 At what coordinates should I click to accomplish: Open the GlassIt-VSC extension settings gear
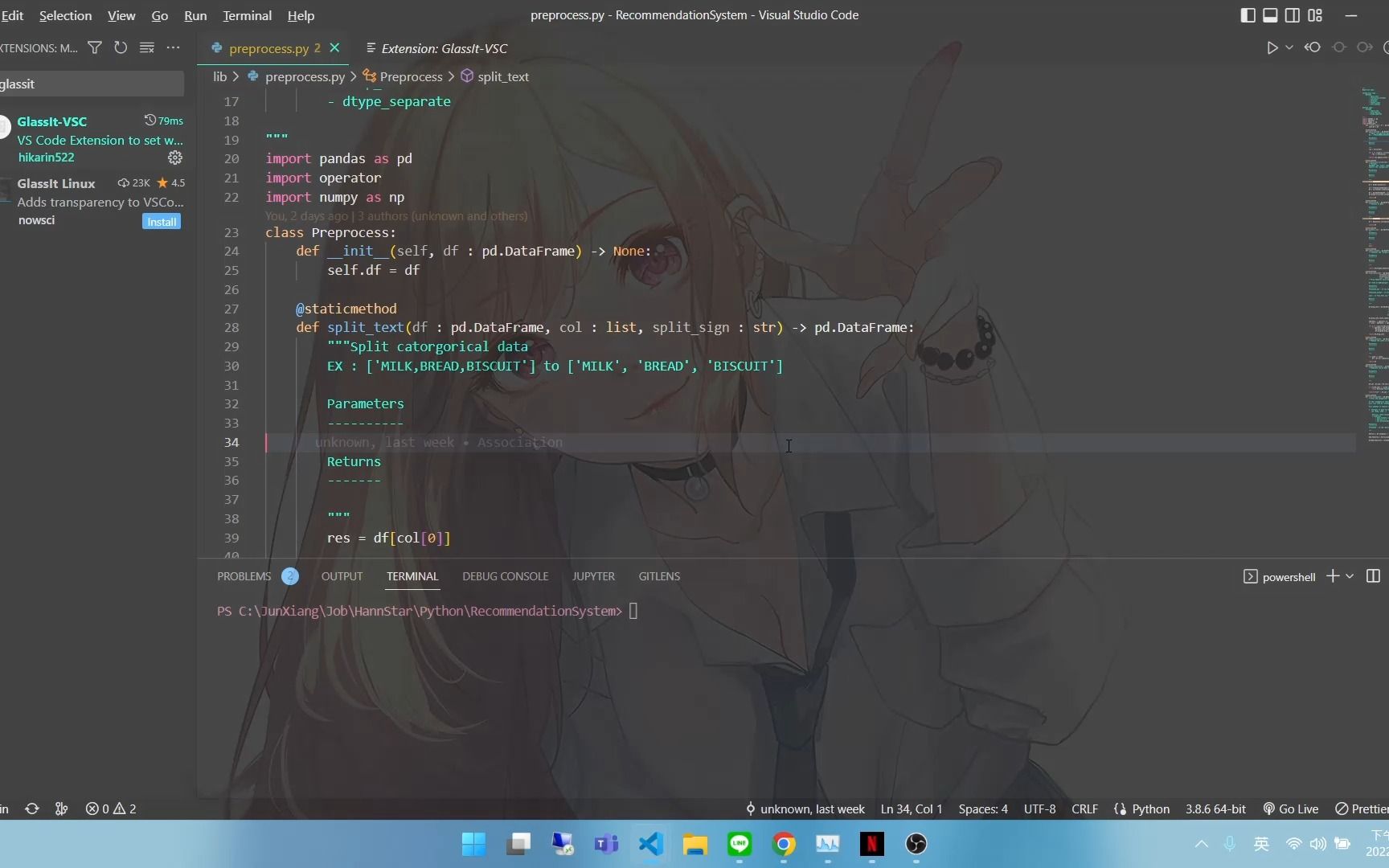click(x=174, y=158)
